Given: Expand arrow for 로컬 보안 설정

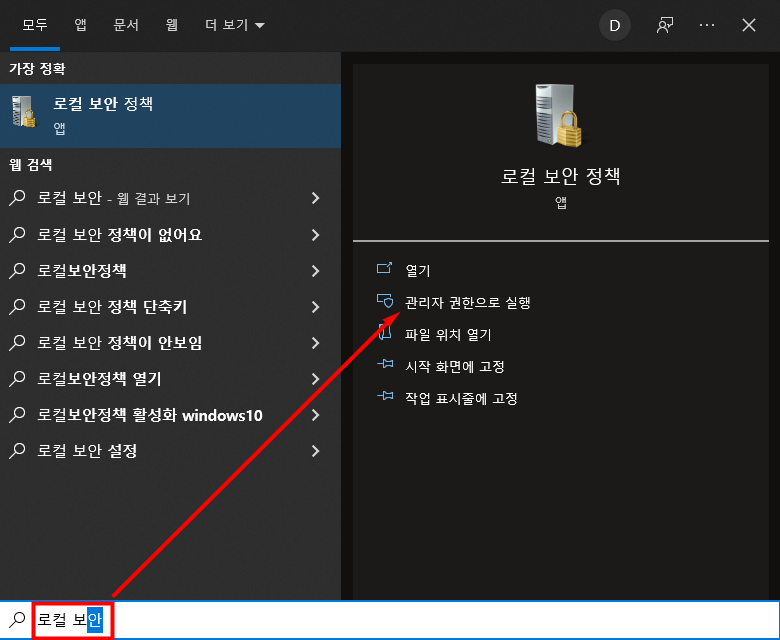Looking at the screenshot, I should coord(315,451).
